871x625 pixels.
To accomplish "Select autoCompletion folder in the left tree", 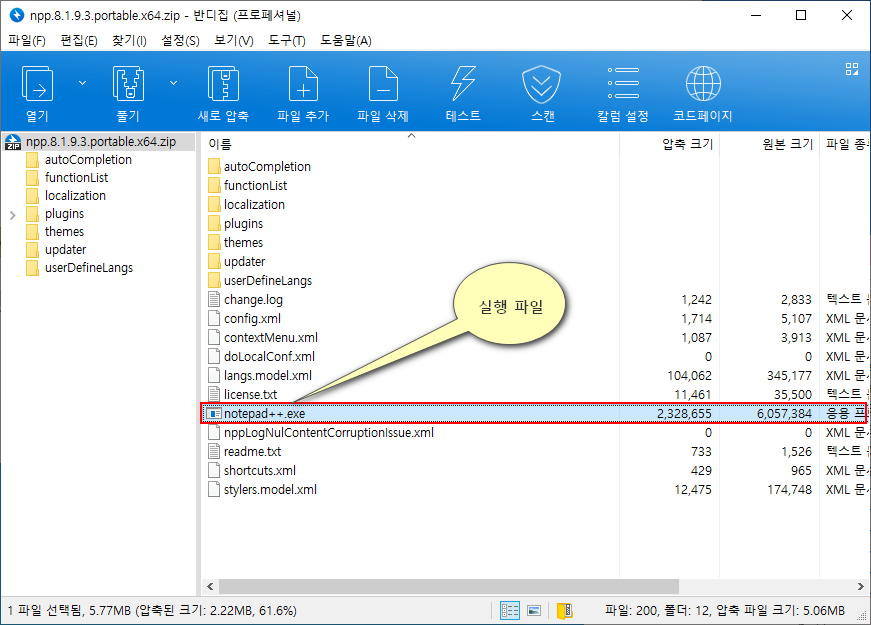I will 88,160.
